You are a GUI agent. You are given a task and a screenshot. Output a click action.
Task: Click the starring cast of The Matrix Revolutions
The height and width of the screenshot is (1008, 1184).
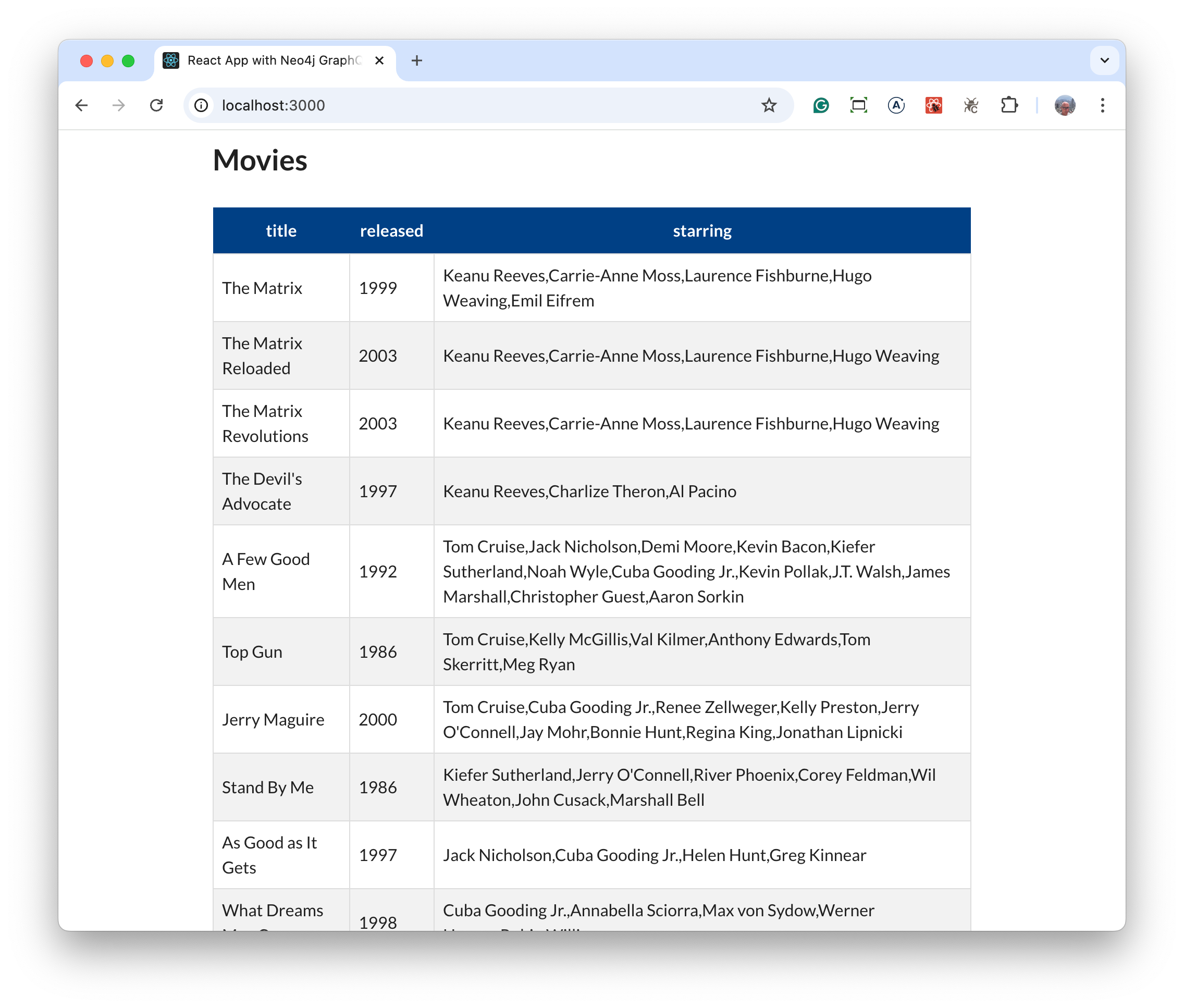(702, 423)
